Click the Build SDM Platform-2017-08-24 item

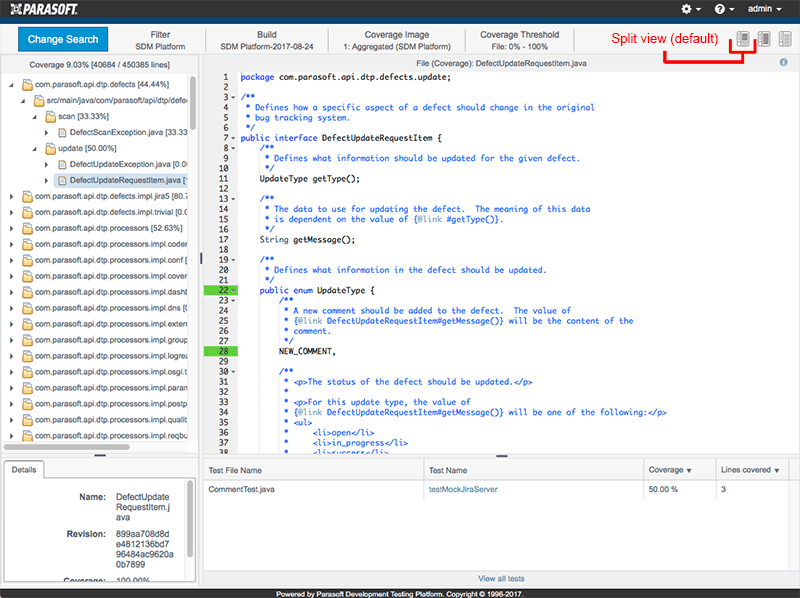point(267,40)
